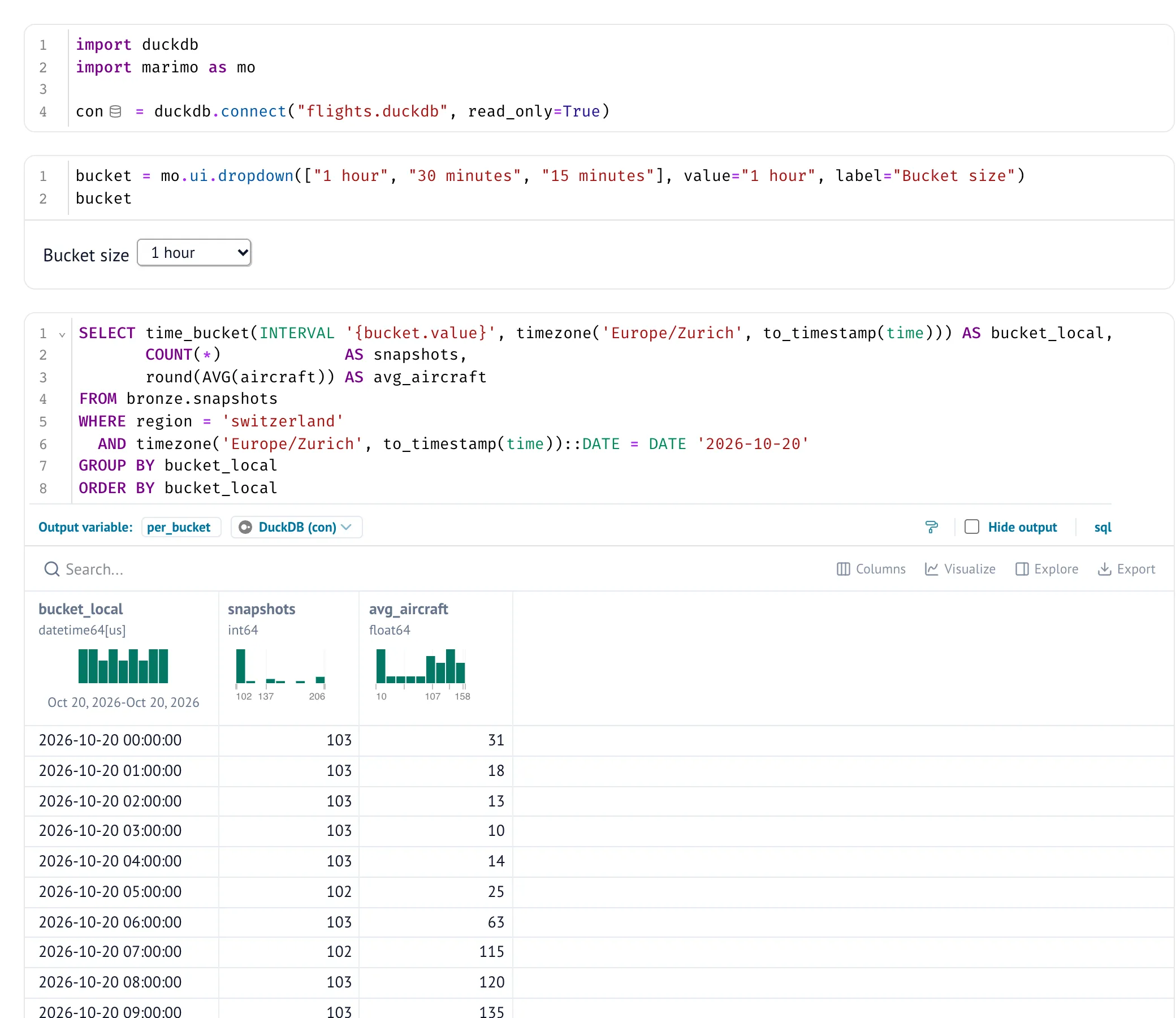Click the Columns icon in table toolbar

pos(843,568)
